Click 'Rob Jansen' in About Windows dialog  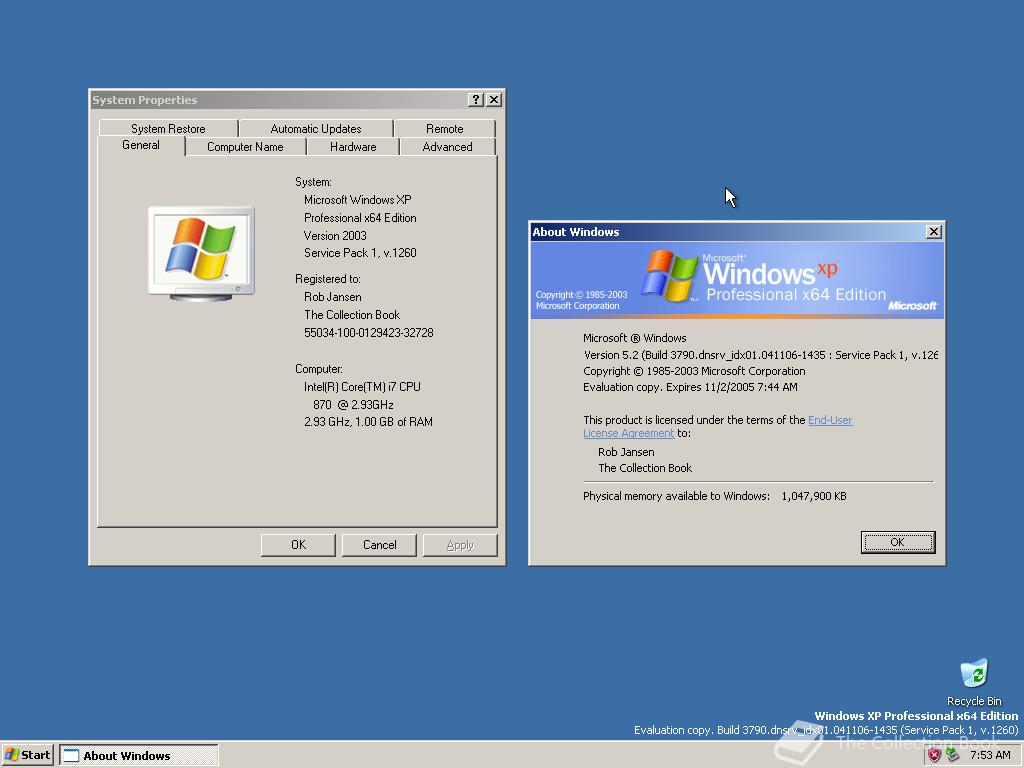(626, 452)
